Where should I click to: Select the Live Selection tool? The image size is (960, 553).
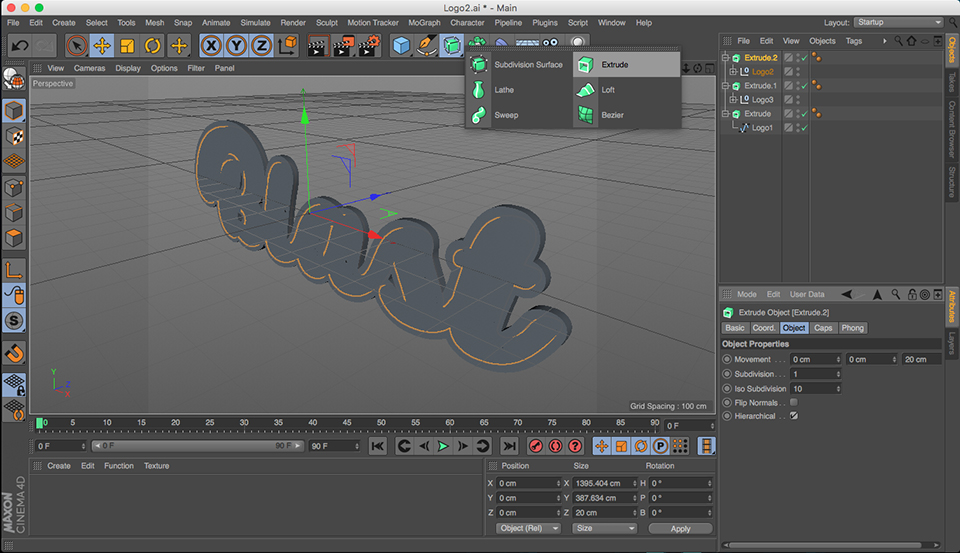[77, 45]
